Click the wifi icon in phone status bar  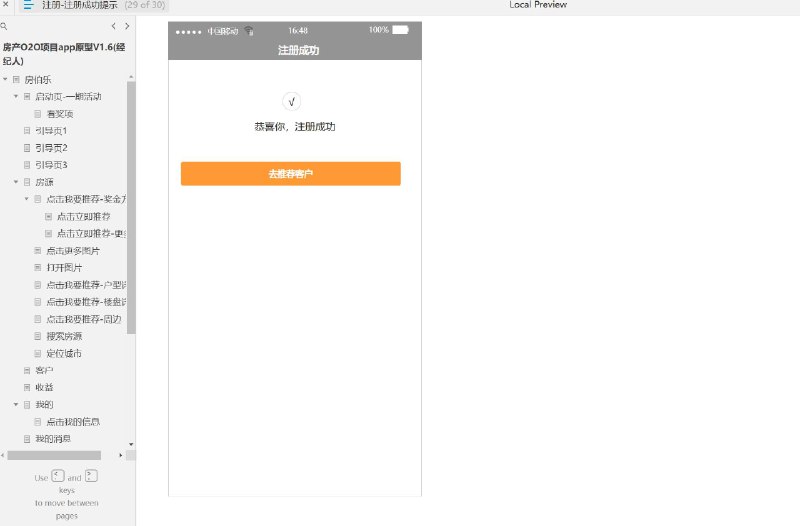(x=249, y=31)
